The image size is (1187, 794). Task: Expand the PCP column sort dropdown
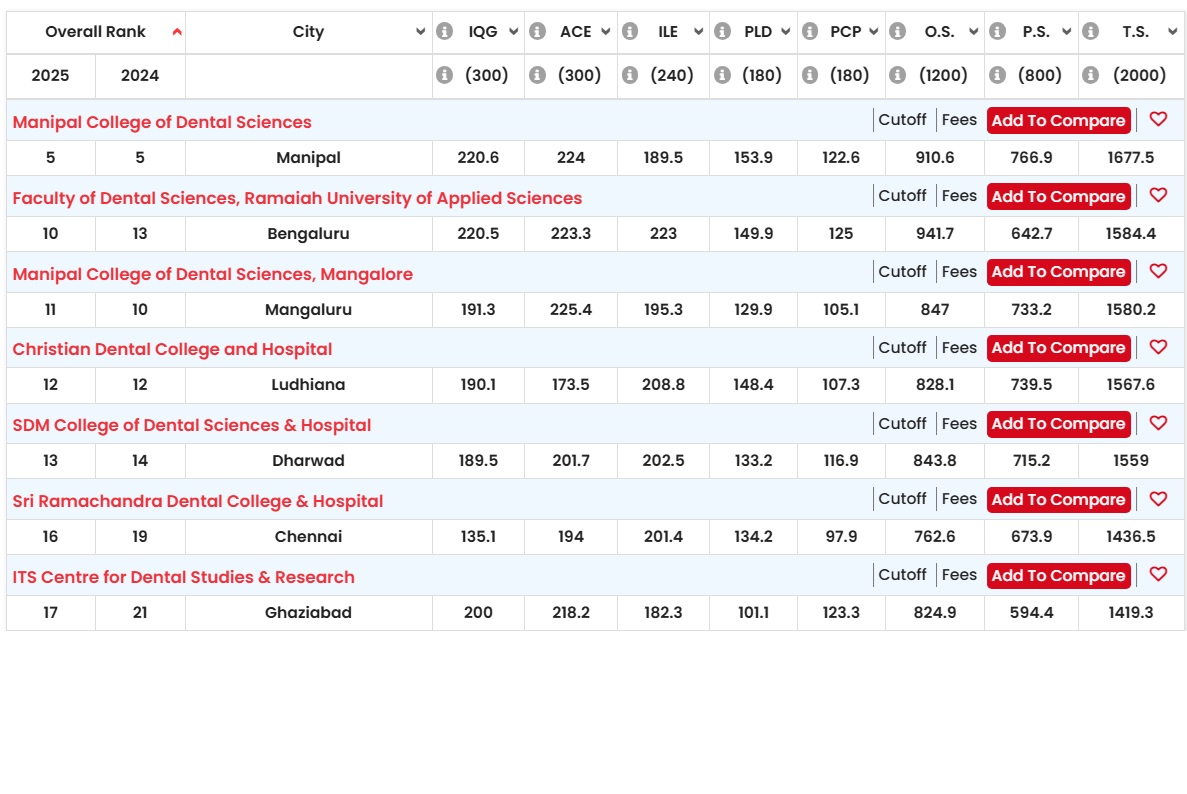(874, 32)
